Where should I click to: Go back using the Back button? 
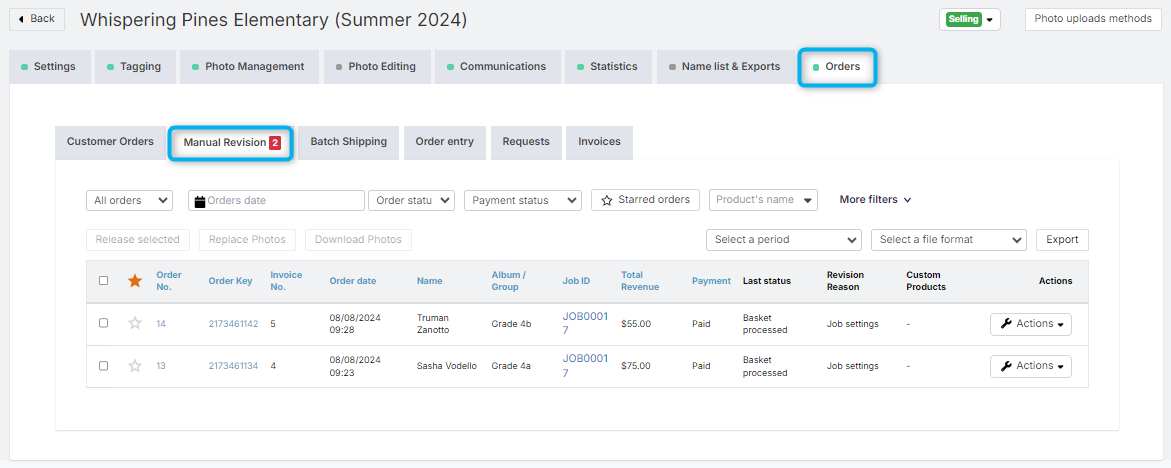[x=37, y=19]
